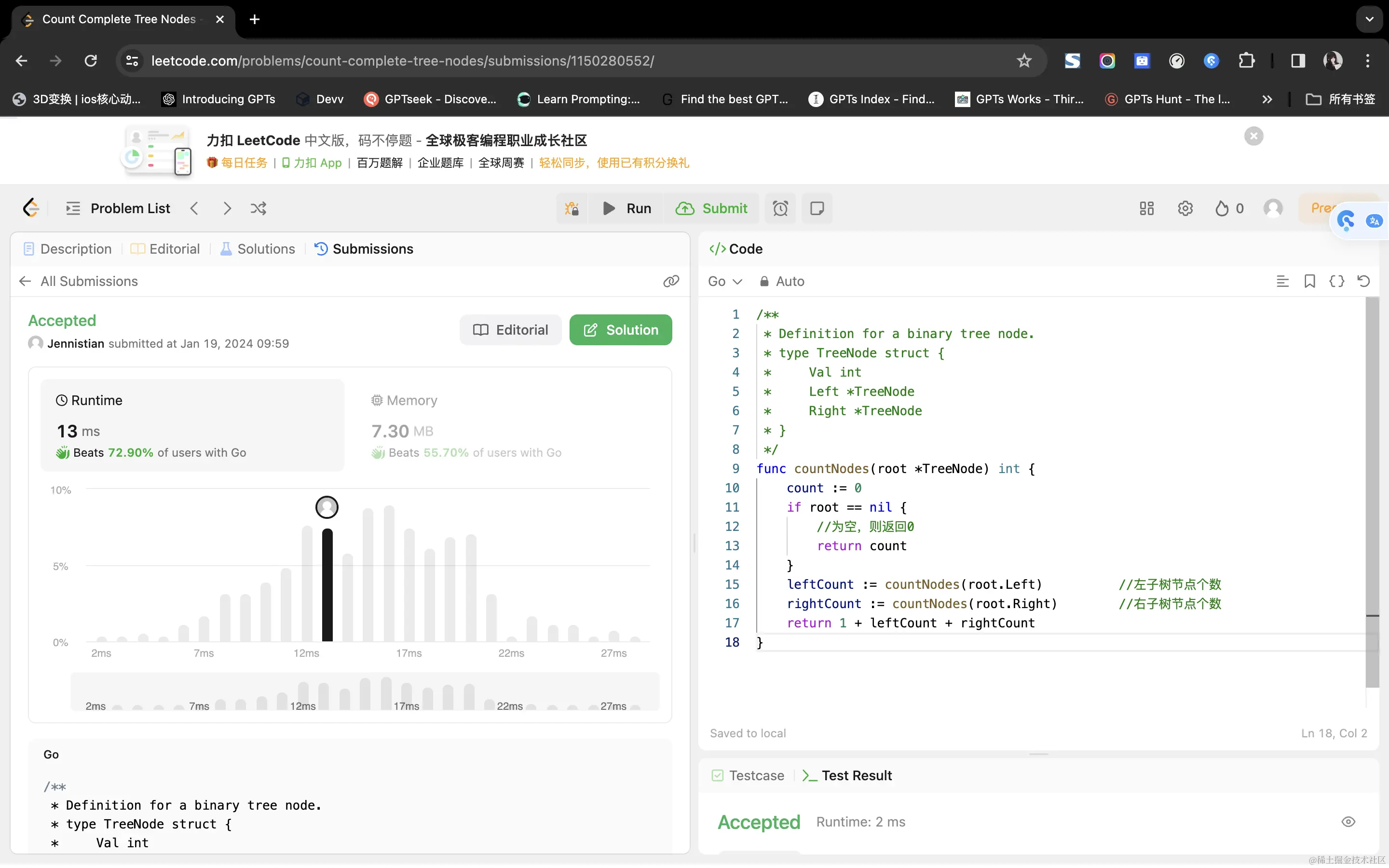The height and width of the screenshot is (868, 1389).
Task: Select the Runtime stats panel
Action: pyautogui.click(x=192, y=425)
